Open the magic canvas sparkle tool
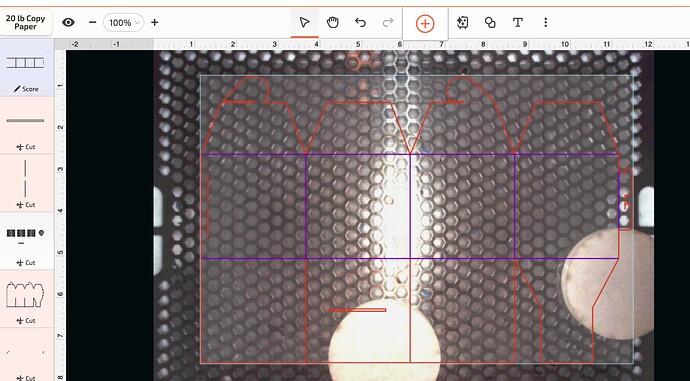690x381 pixels. click(x=462, y=22)
